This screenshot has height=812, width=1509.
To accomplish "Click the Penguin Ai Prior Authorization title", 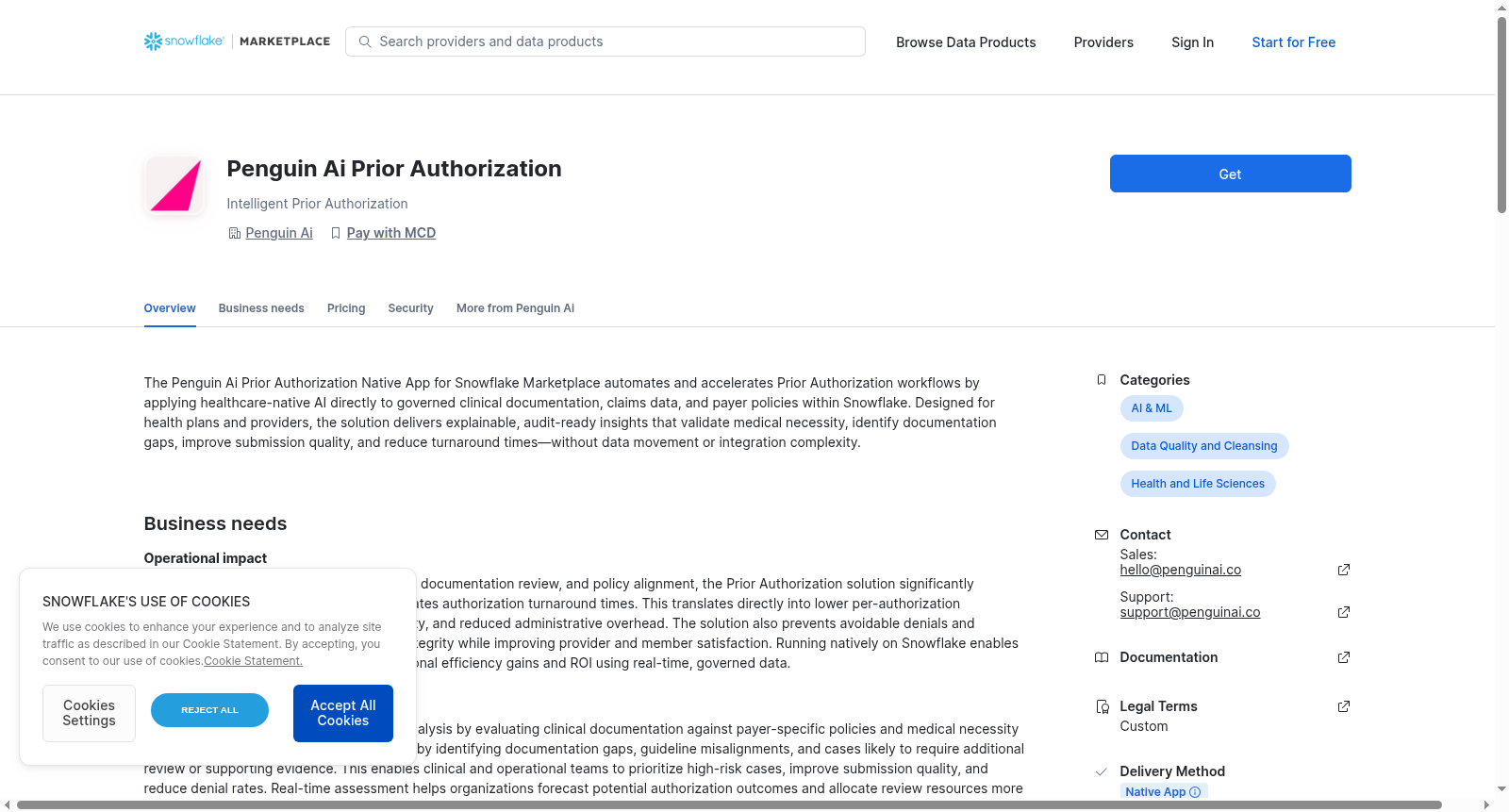I will [393, 169].
